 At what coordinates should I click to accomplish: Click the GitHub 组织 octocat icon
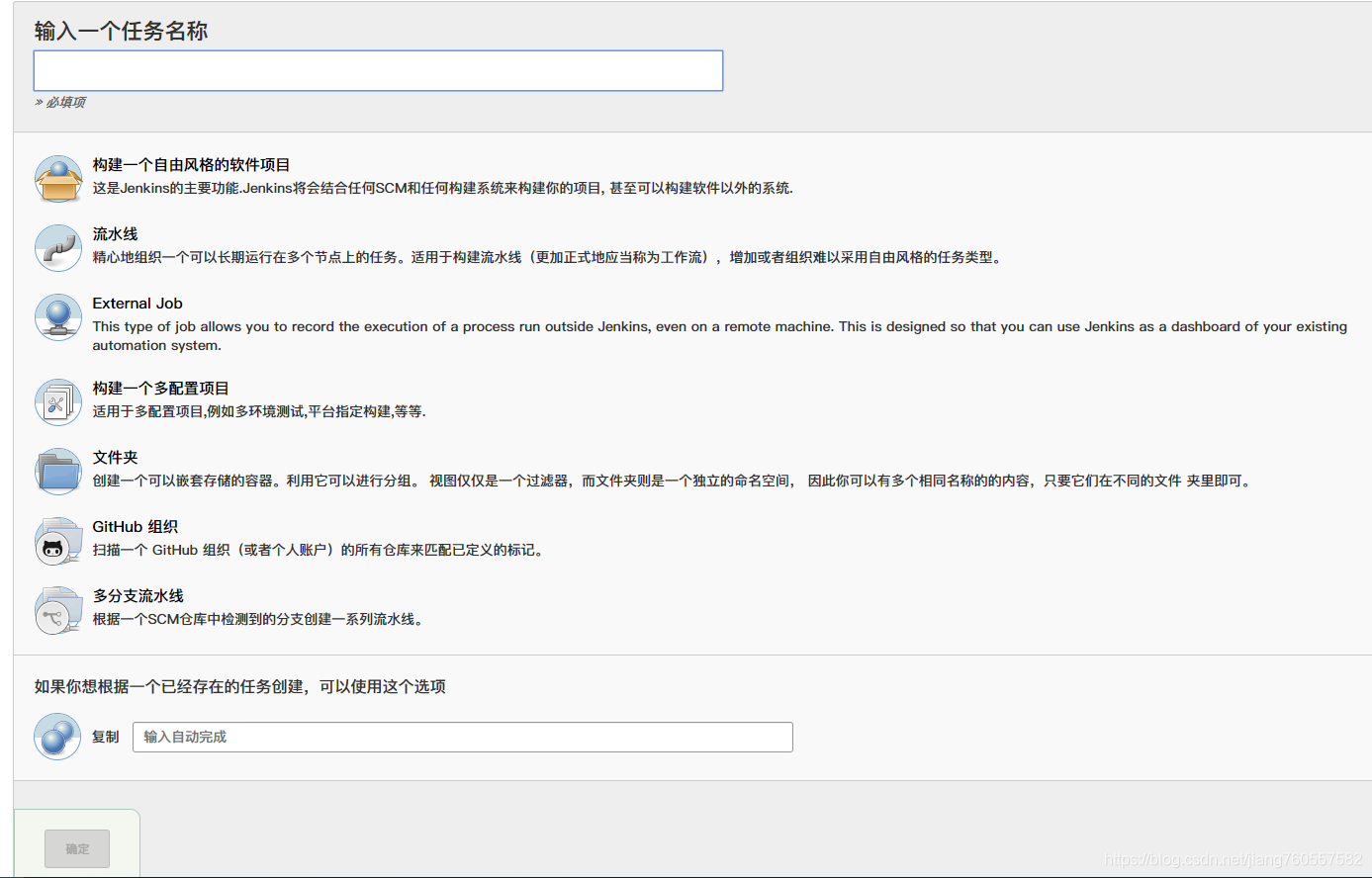pyautogui.click(x=57, y=541)
